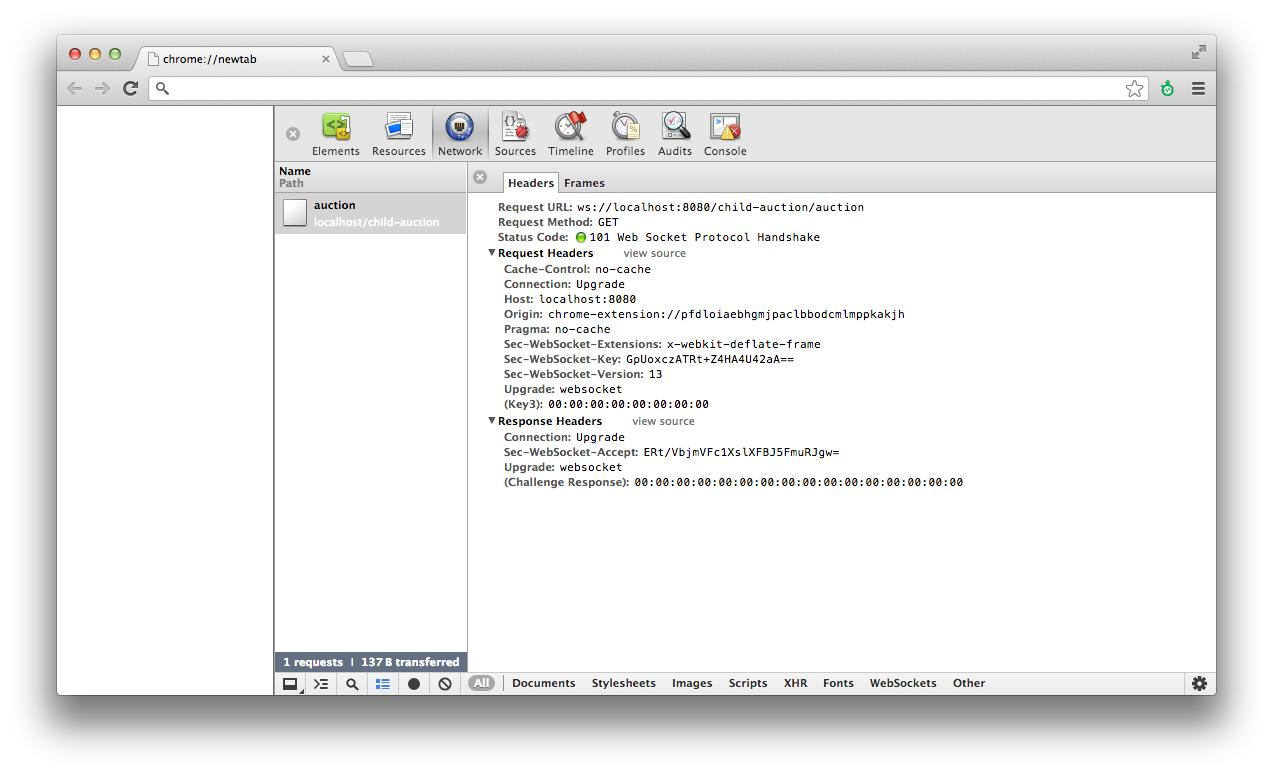The height and width of the screenshot is (774, 1273).
Task: Switch to the Frames tab
Action: coord(584,183)
